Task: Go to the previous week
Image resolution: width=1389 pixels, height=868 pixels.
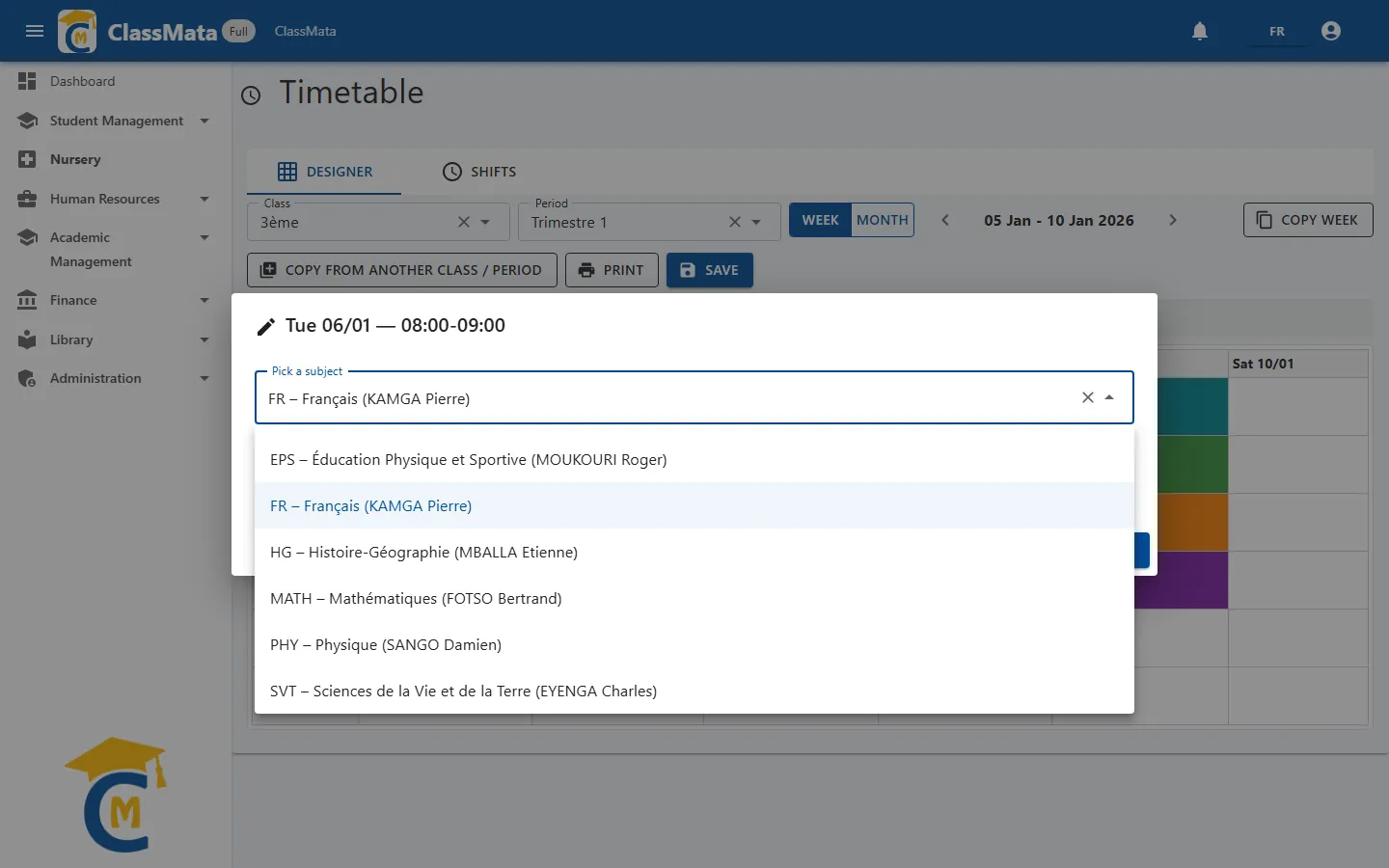Action: click(945, 220)
